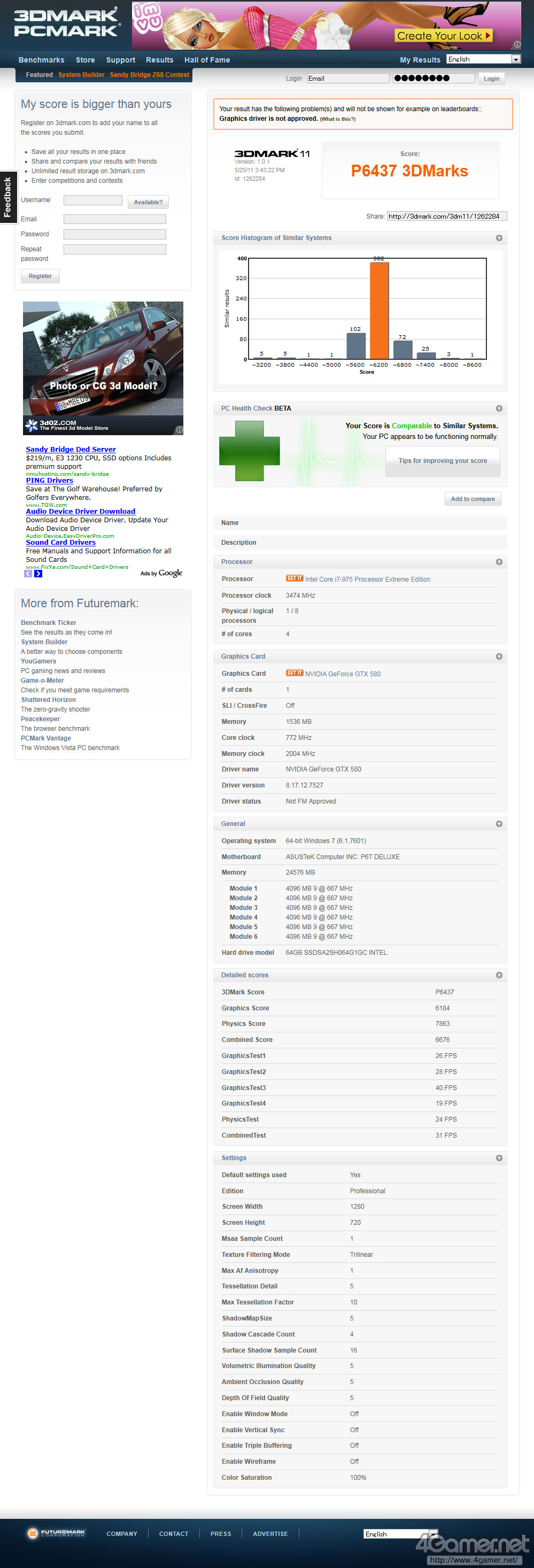534x1568 pixels.
Task: Open PCMark Vantage link
Action: (45, 738)
